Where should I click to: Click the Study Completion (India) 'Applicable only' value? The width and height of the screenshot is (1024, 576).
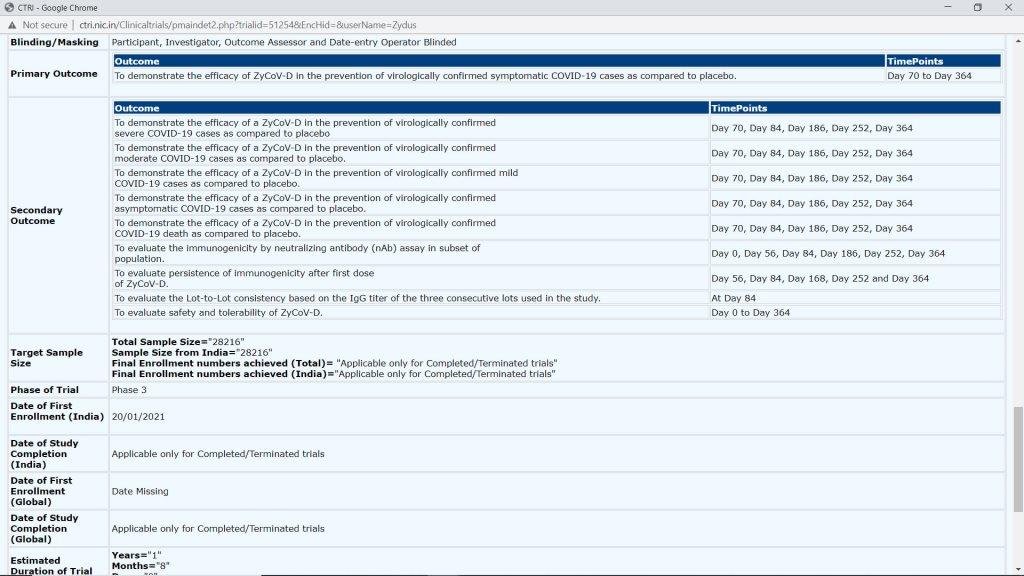tap(218, 454)
